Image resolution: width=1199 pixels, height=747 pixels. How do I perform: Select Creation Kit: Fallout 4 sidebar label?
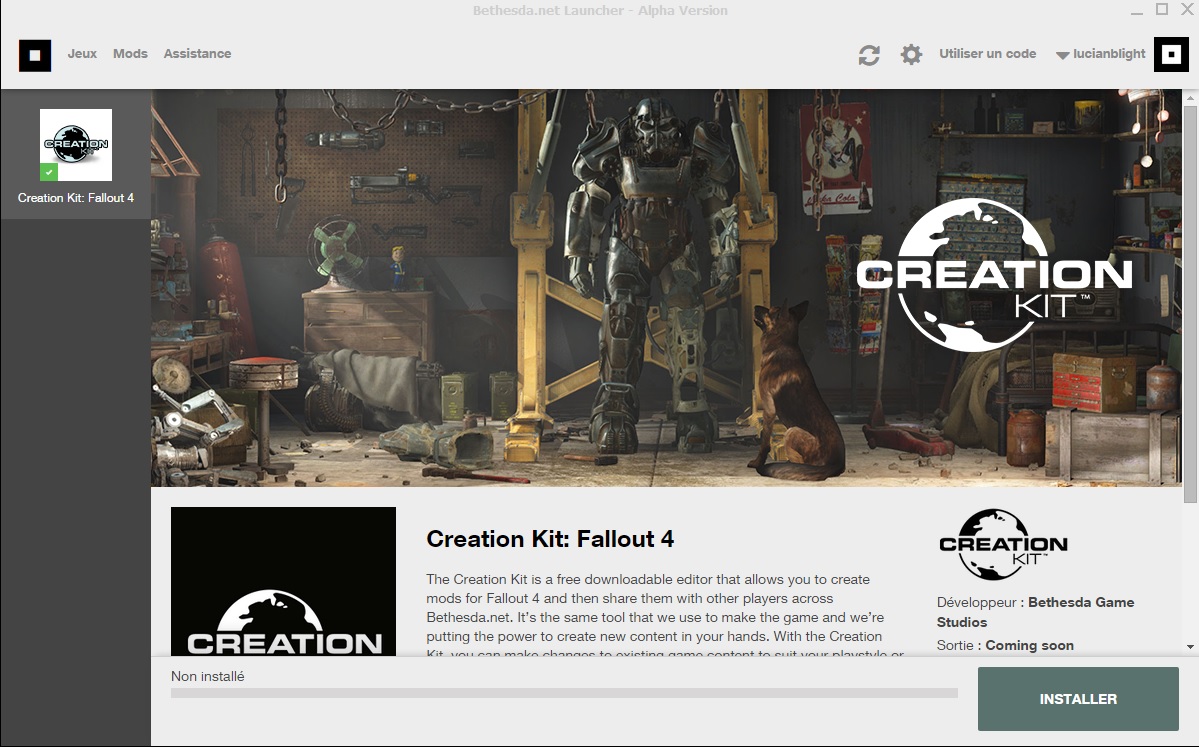coord(76,198)
